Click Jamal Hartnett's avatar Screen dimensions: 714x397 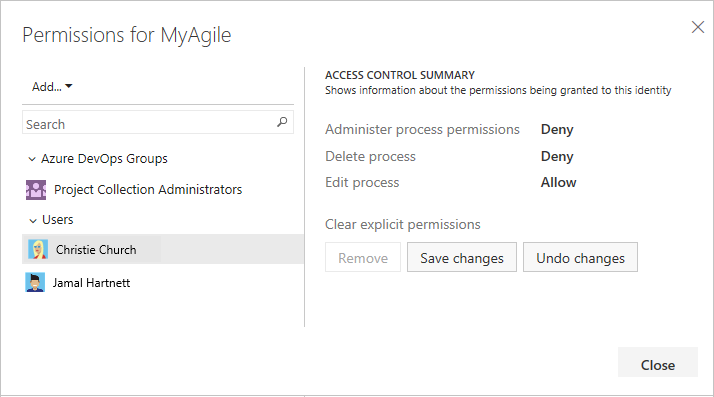click(x=35, y=282)
